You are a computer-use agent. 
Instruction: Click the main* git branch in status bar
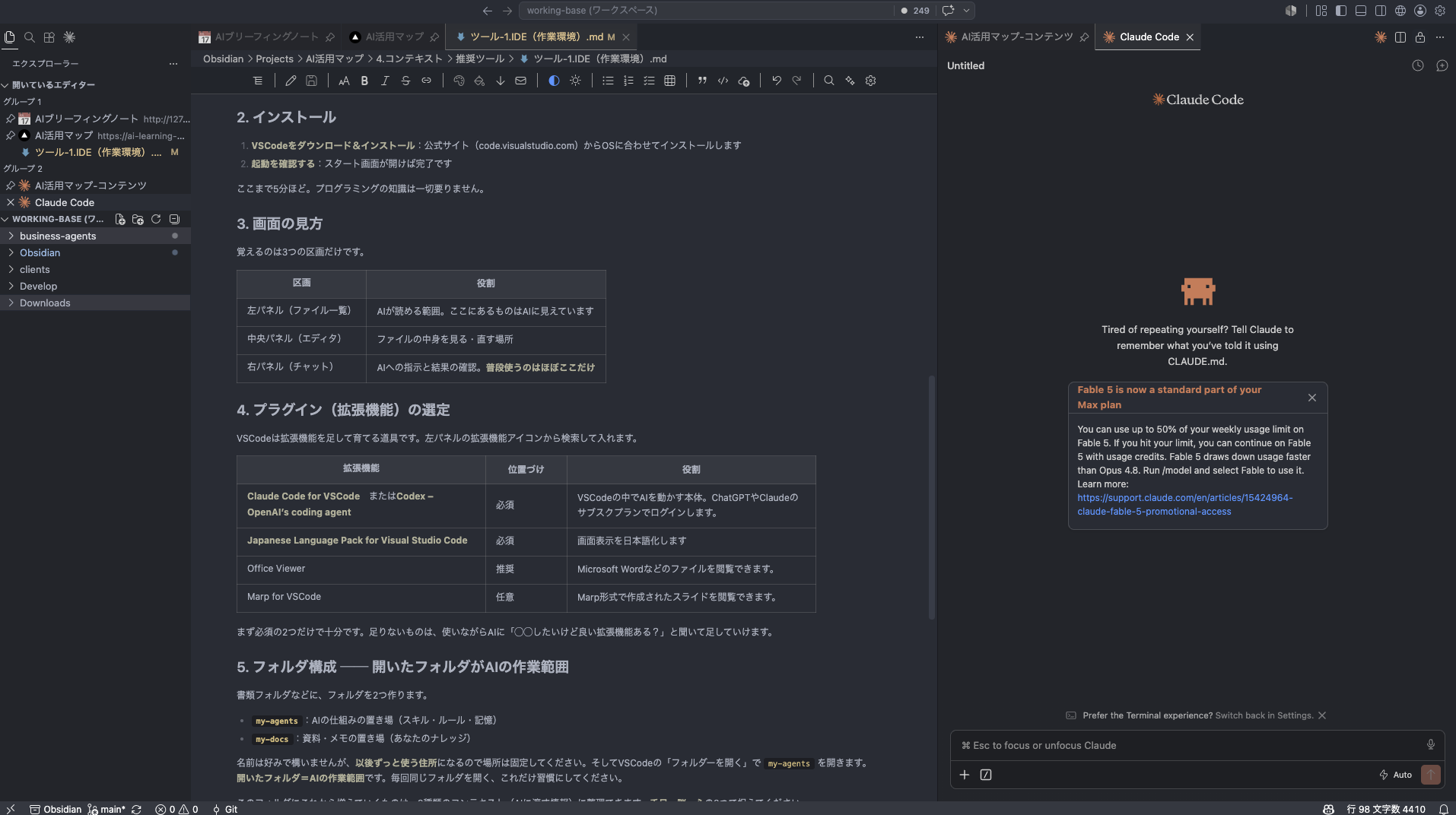tap(106, 809)
